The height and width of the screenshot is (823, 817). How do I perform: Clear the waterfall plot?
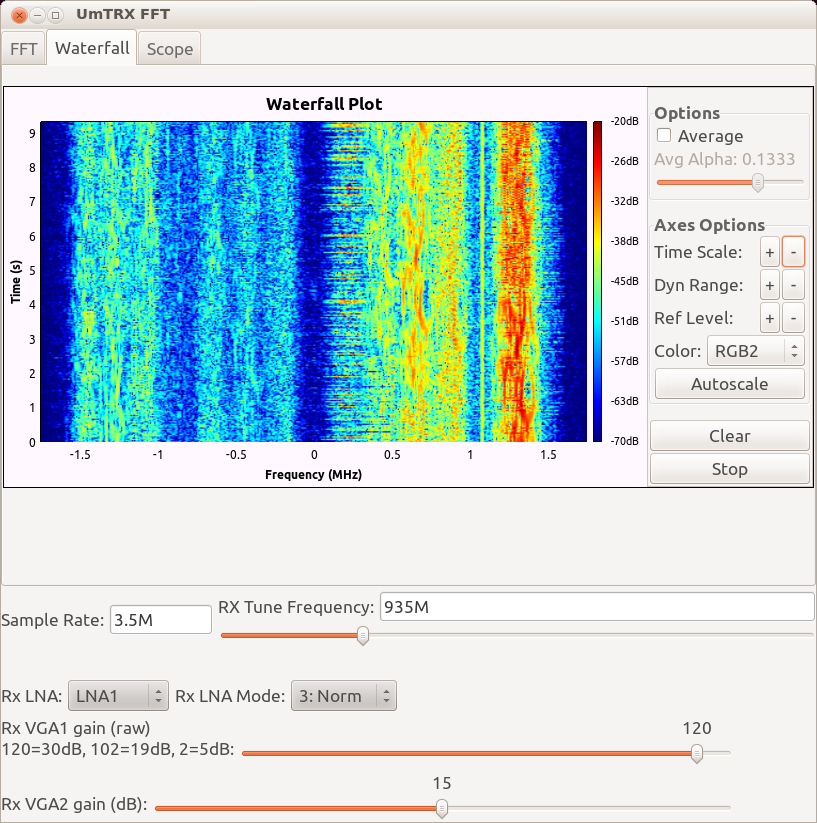(729, 436)
